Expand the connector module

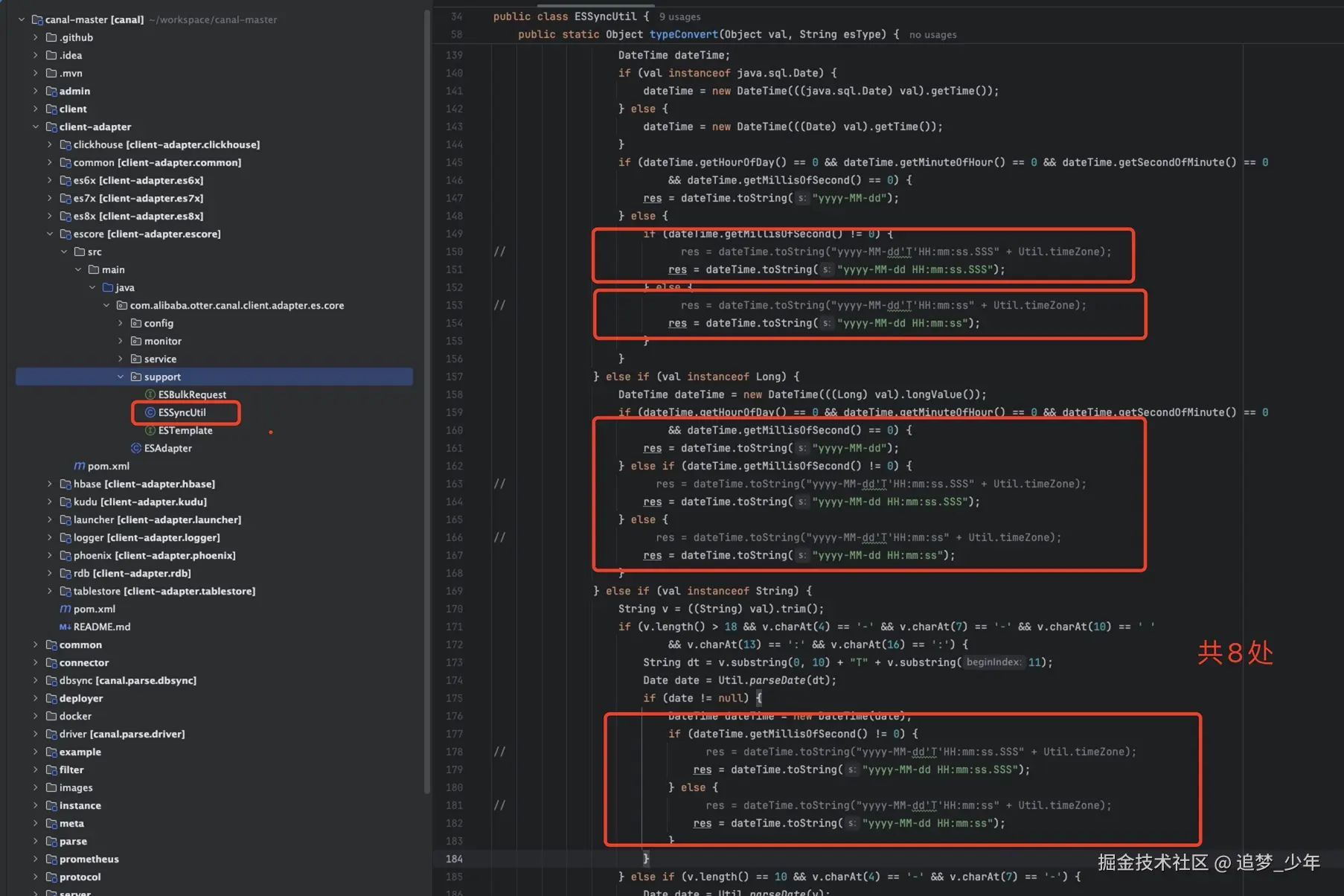36,662
